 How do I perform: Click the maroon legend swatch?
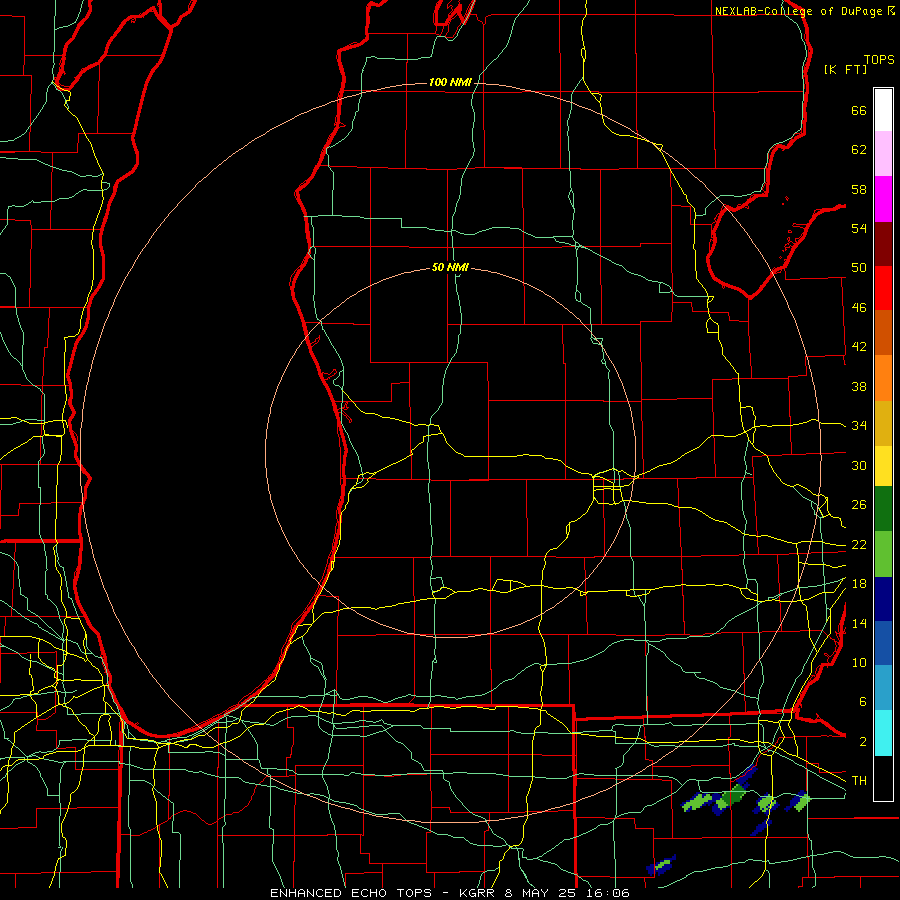click(883, 244)
